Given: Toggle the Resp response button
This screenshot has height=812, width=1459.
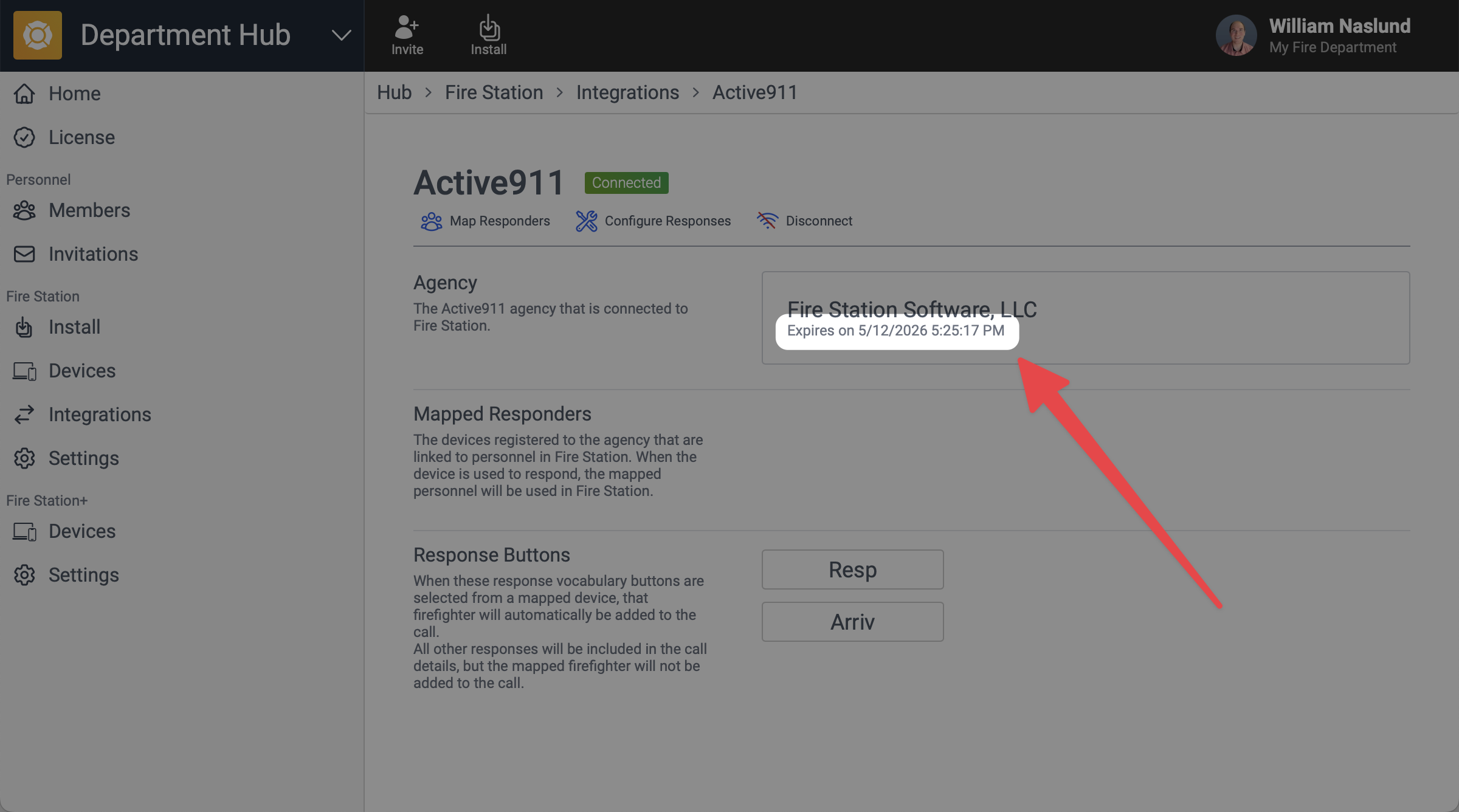Looking at the screenshot, I should coord(852,569).
